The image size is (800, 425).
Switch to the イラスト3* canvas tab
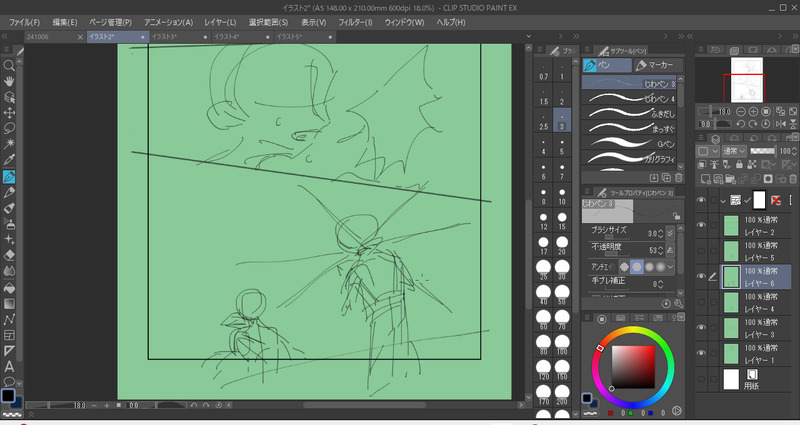179,37
